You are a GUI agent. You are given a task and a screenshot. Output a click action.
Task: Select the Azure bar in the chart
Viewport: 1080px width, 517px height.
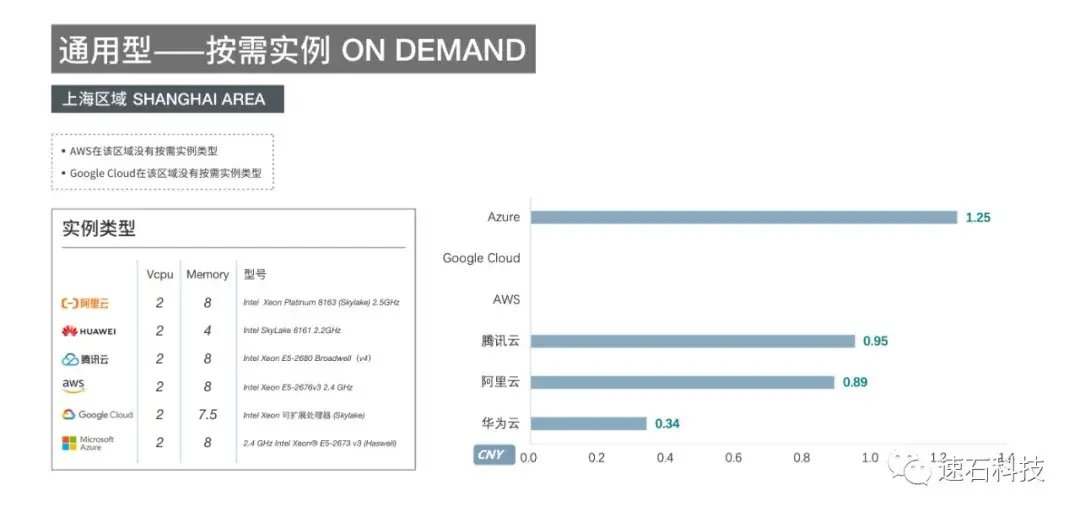(744, 218)
